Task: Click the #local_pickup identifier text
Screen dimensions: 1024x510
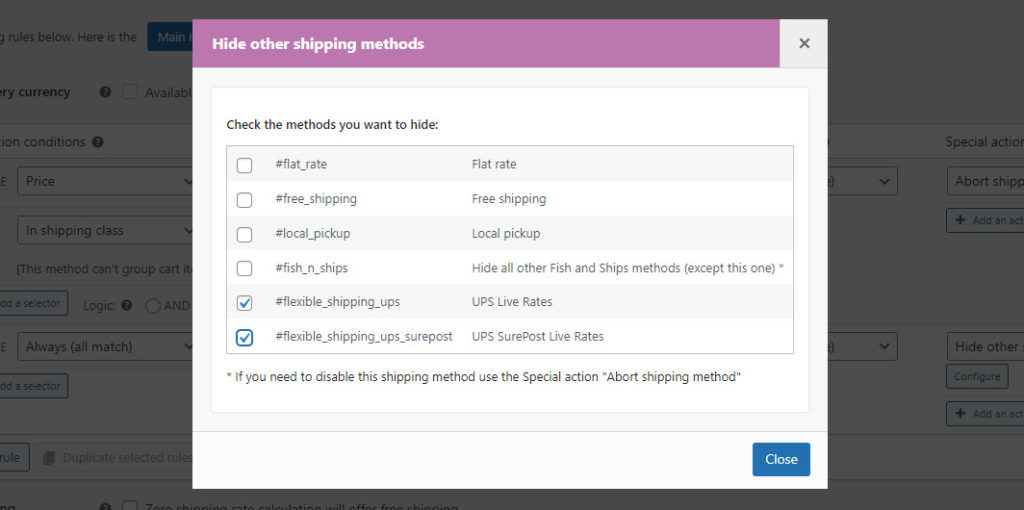Action: 313,233
